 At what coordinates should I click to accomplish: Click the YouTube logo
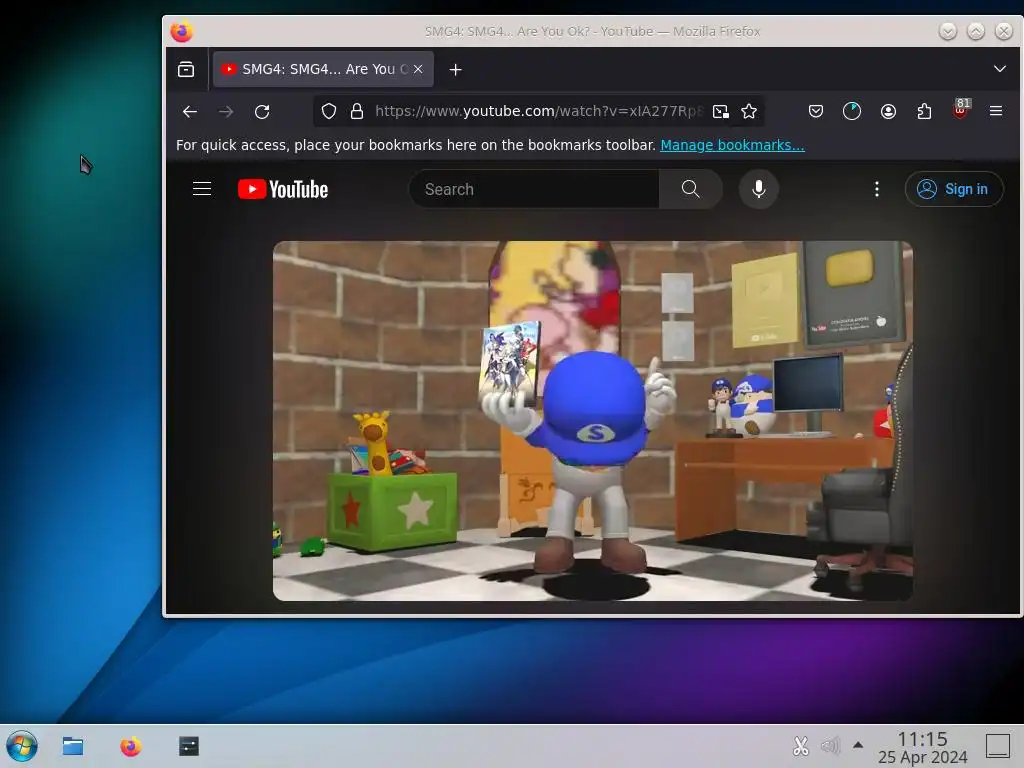283,189
